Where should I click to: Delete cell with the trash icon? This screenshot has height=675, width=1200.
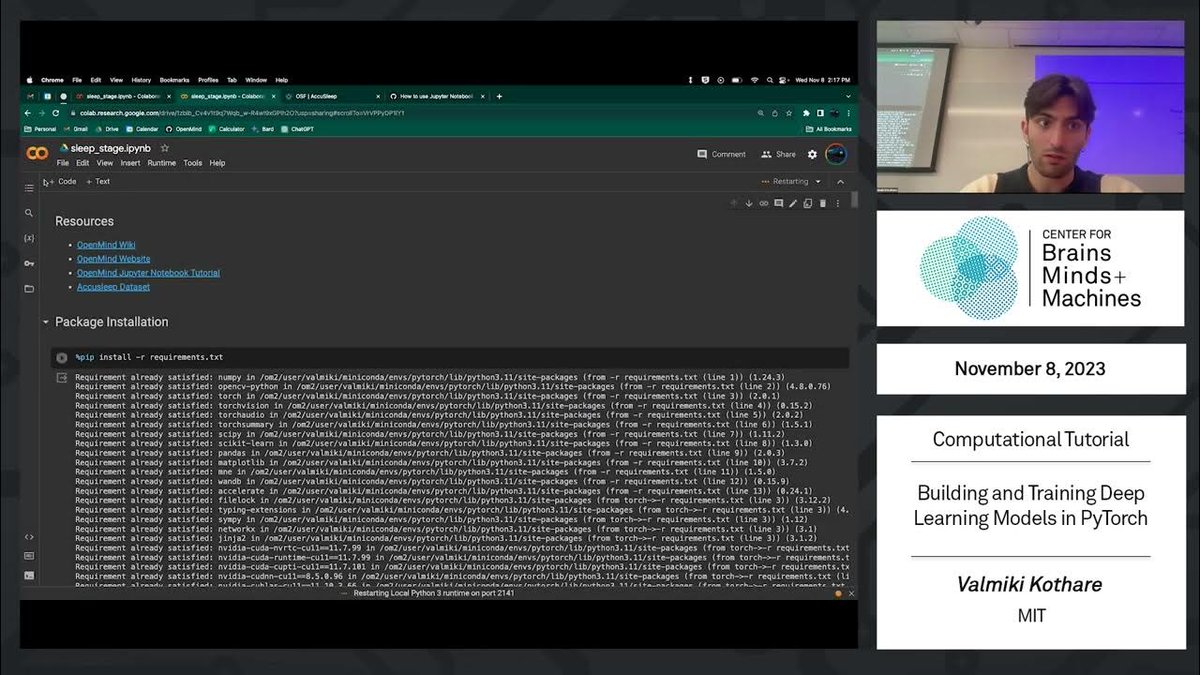[x=822, y=203]
